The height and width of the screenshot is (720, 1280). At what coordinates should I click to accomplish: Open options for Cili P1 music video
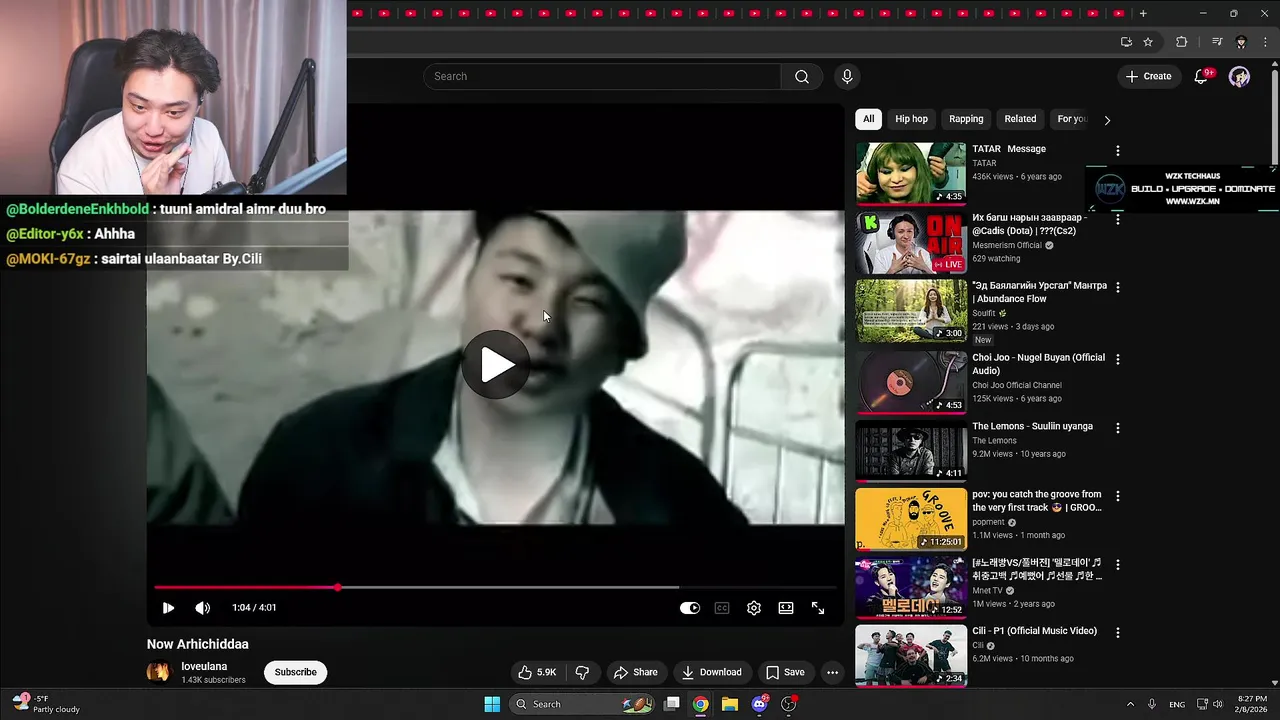[1117, 633]
